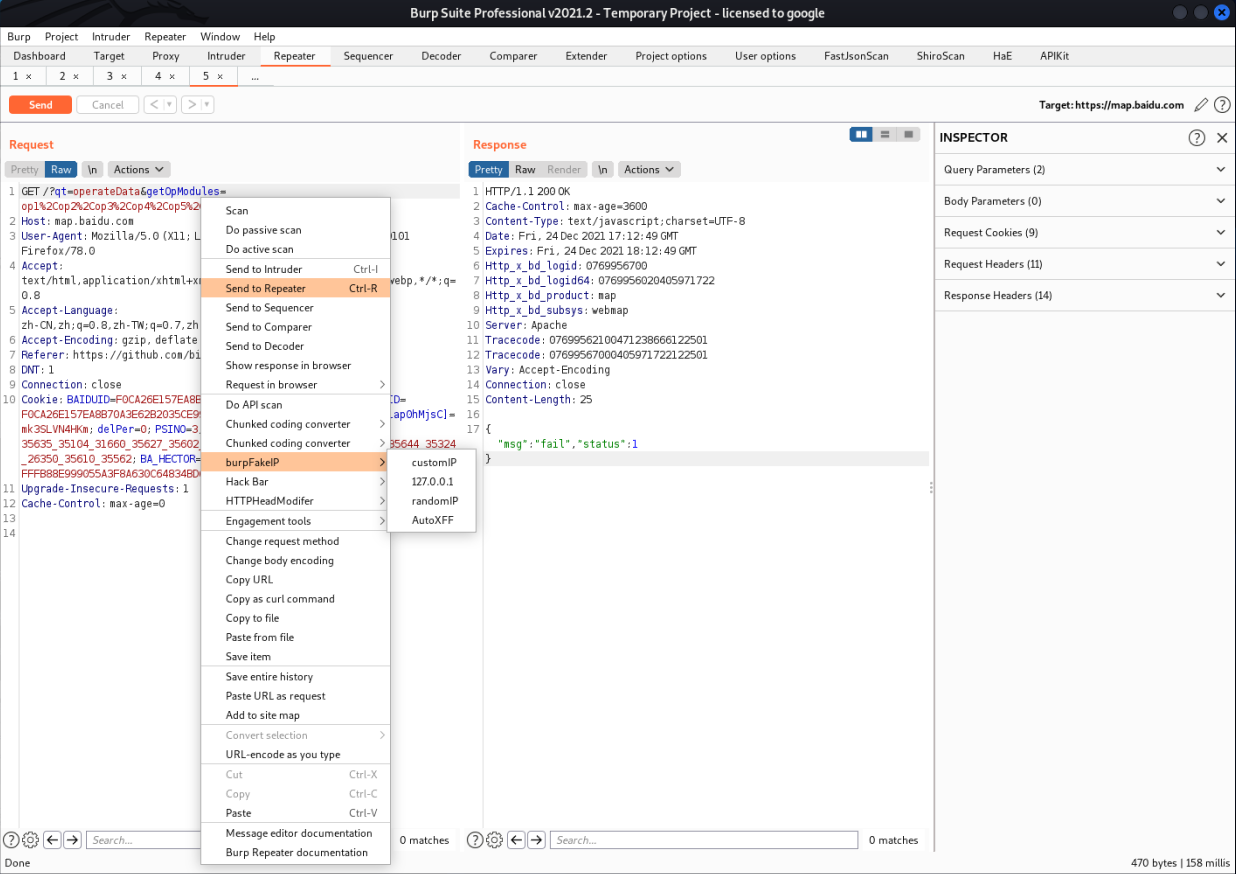The height and width of the screenshot is (874, 1236).
Task: Expand Response Headers (14) section
Action: pyautogui.click(x=1085, y=296)
